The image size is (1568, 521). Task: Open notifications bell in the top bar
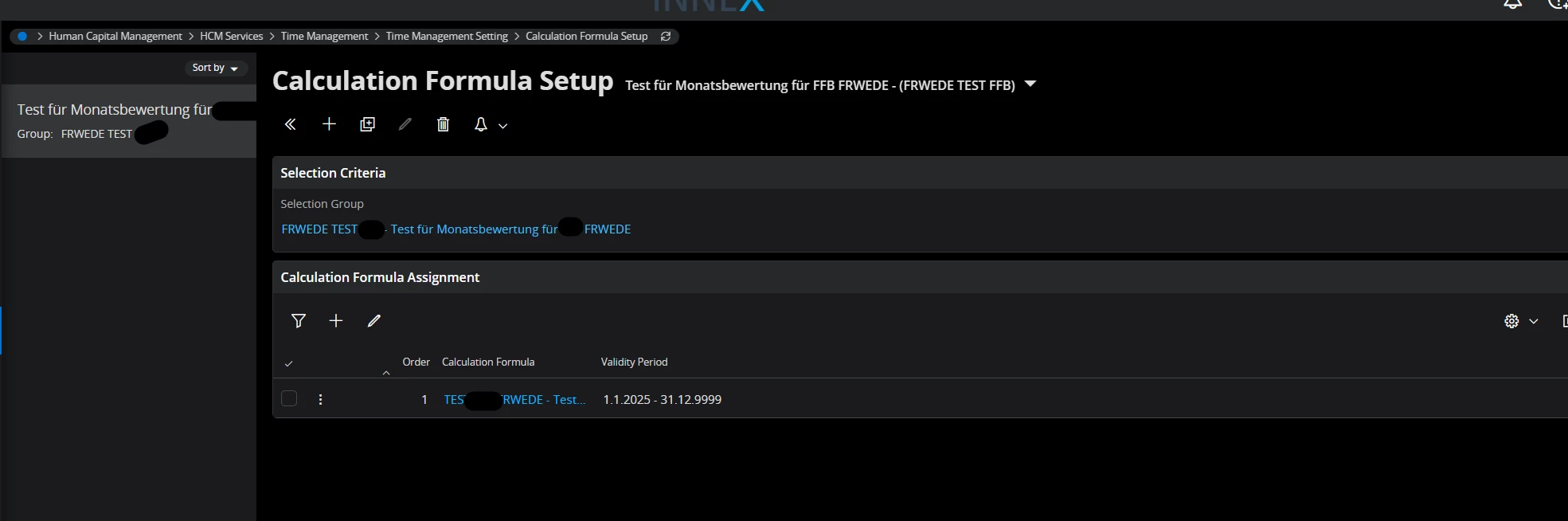click(x=1513, y=4)
